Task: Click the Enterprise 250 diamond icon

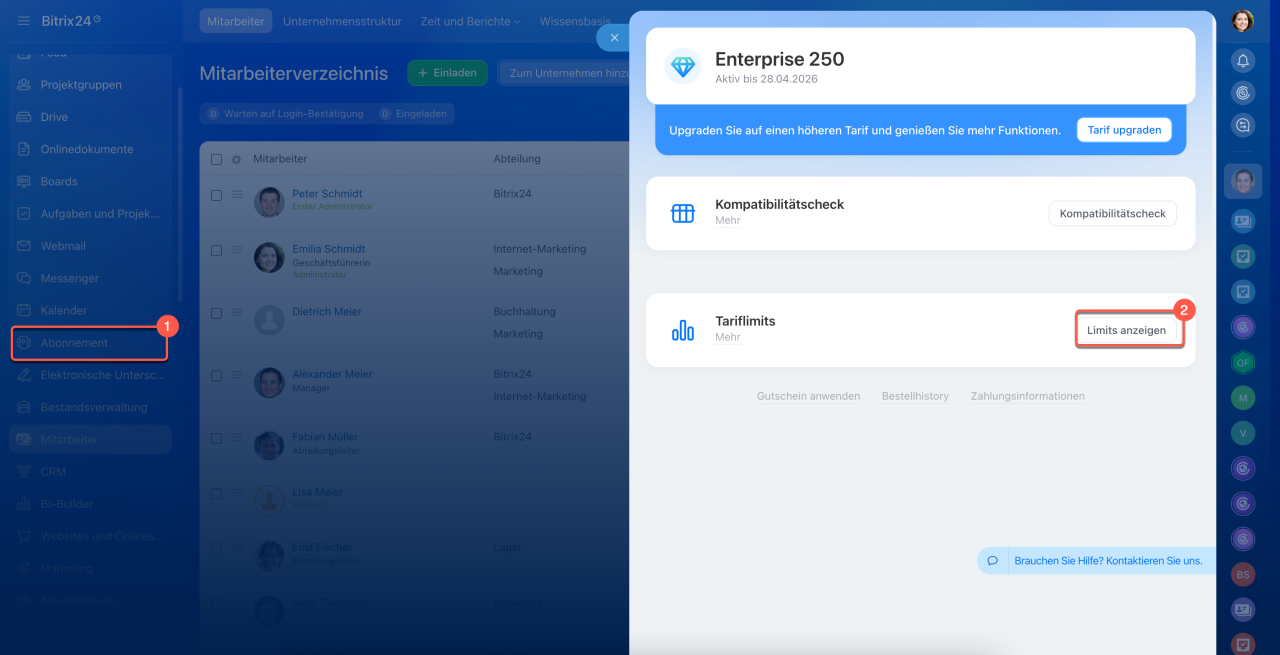Action: click(x=683, y=67)
